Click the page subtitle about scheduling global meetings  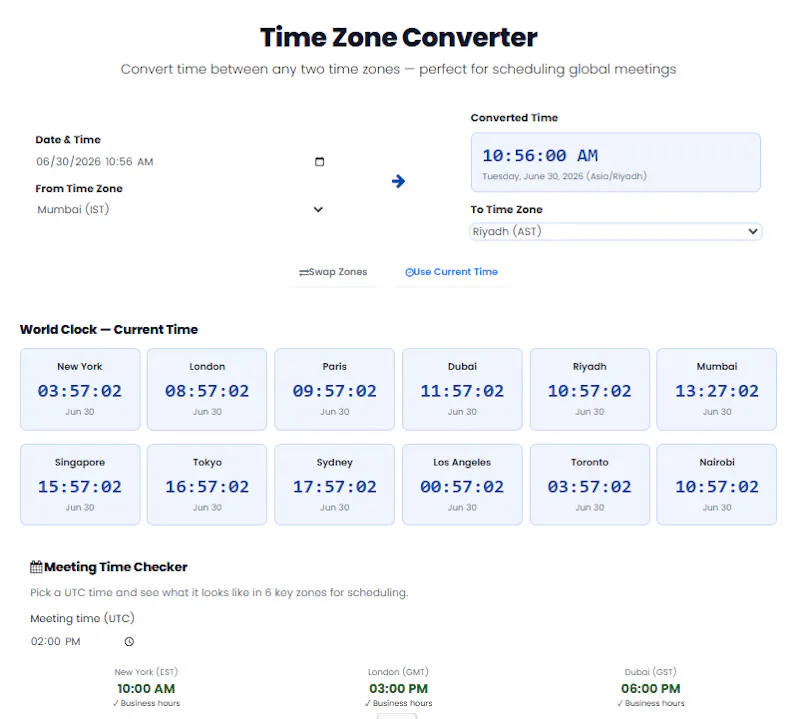point(398,69)
